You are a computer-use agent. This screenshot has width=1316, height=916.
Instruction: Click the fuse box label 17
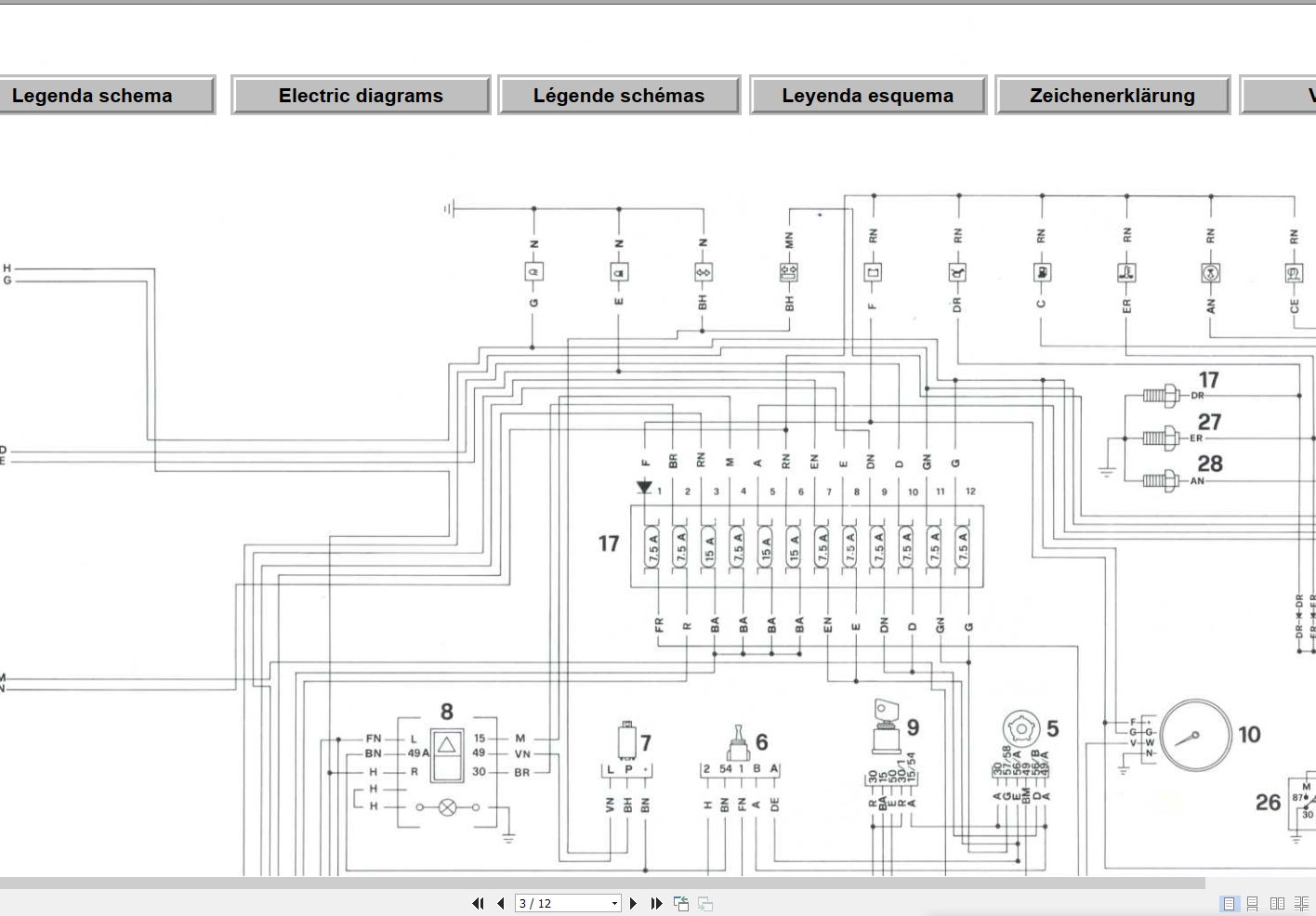coord(609,543)
